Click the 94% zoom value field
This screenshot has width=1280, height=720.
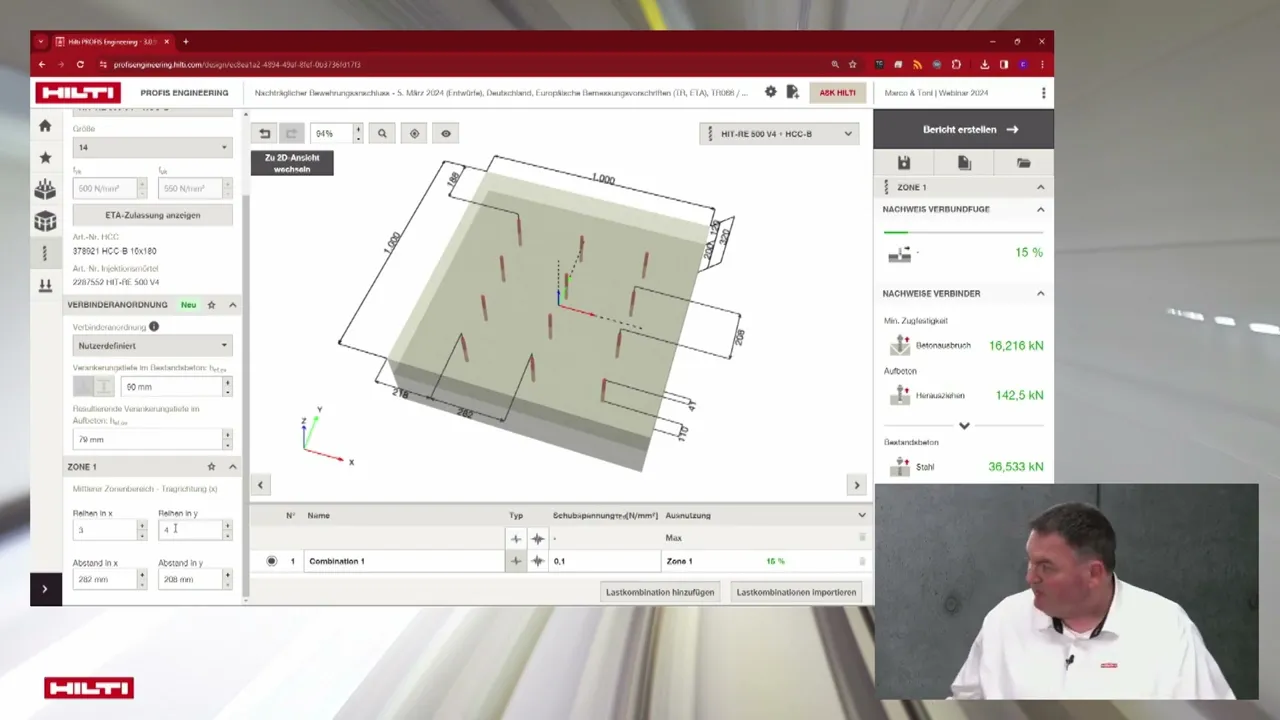(331, 133)
